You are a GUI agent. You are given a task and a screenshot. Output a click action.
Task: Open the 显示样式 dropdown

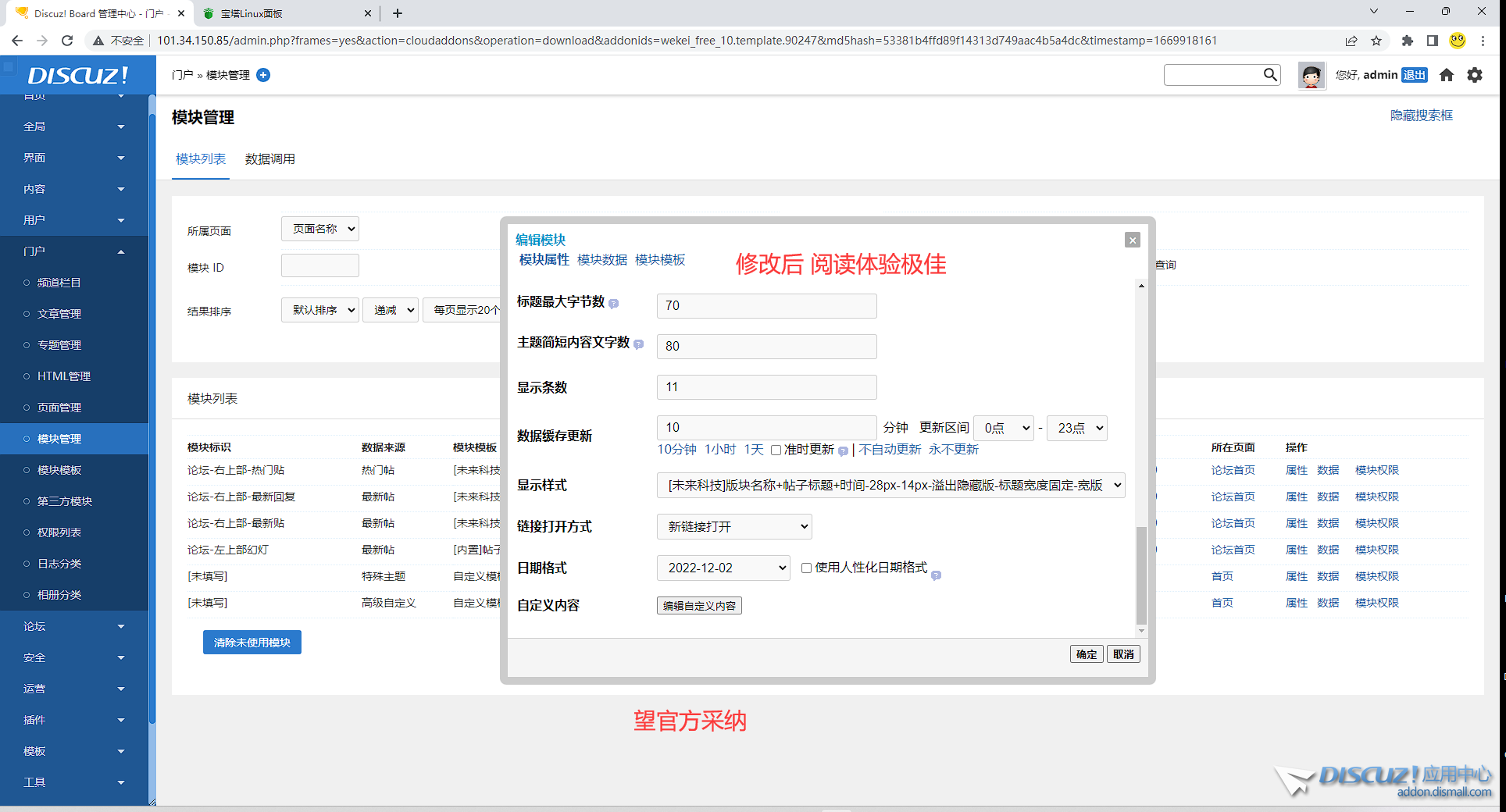[891, 485]
